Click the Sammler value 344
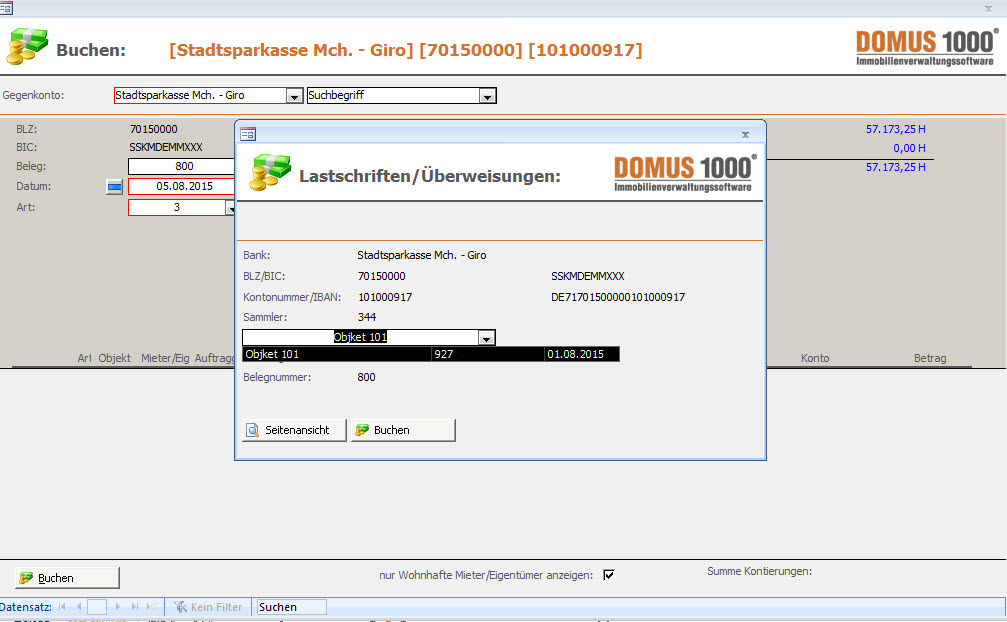Image resolution: width=1007 pixels, height=622 pixels. coord(367,317)
